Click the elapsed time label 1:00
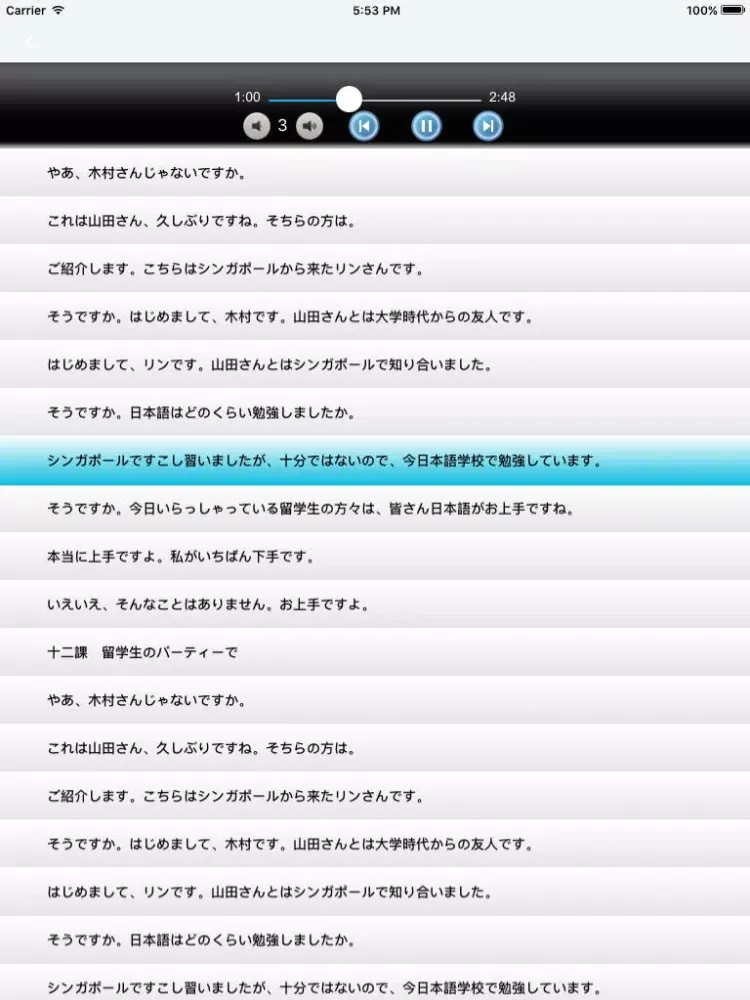The height and width of the screenshot is (1000, 750). (x=247, y=97)
